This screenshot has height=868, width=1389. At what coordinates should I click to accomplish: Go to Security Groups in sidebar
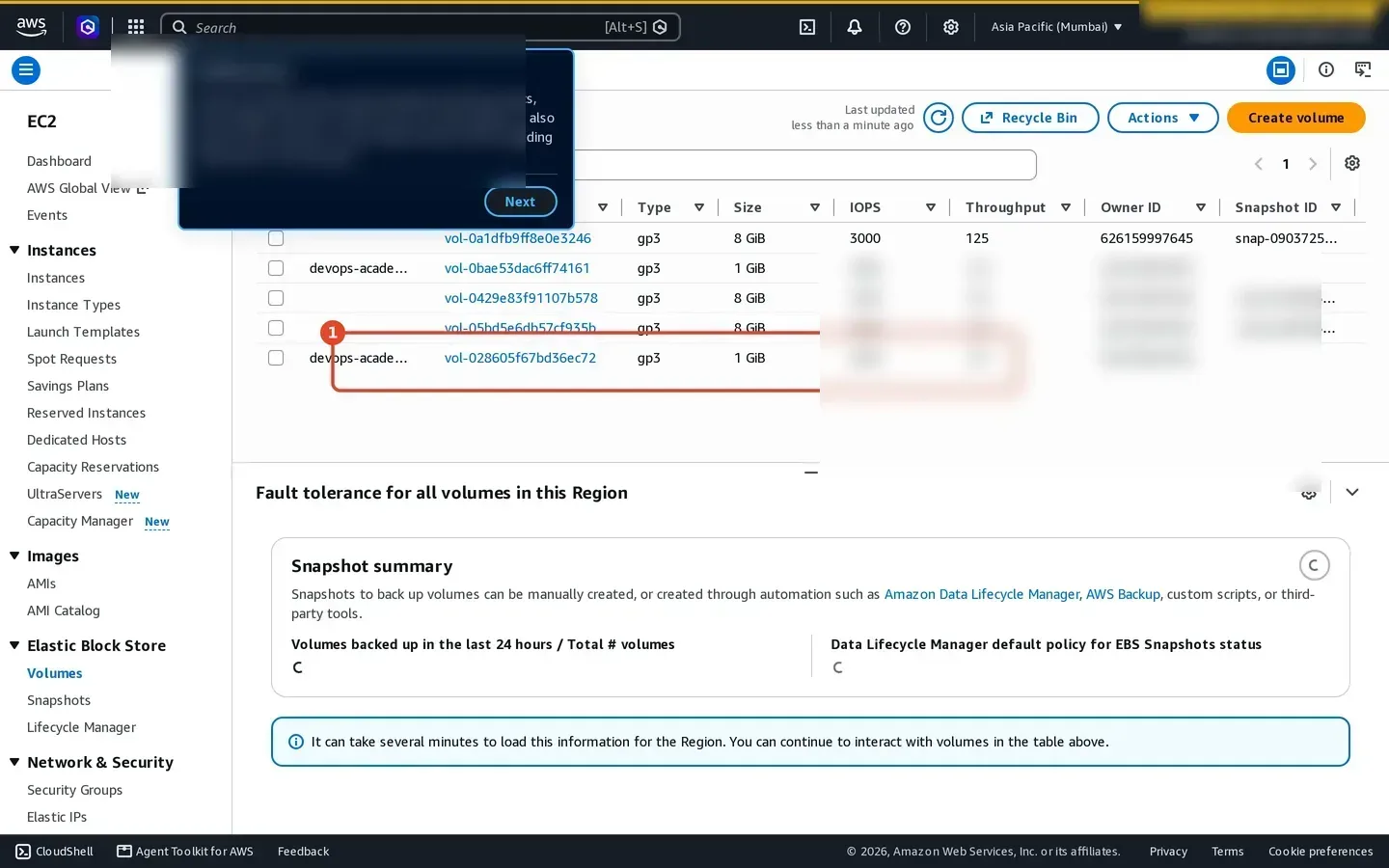coord(74,790)
